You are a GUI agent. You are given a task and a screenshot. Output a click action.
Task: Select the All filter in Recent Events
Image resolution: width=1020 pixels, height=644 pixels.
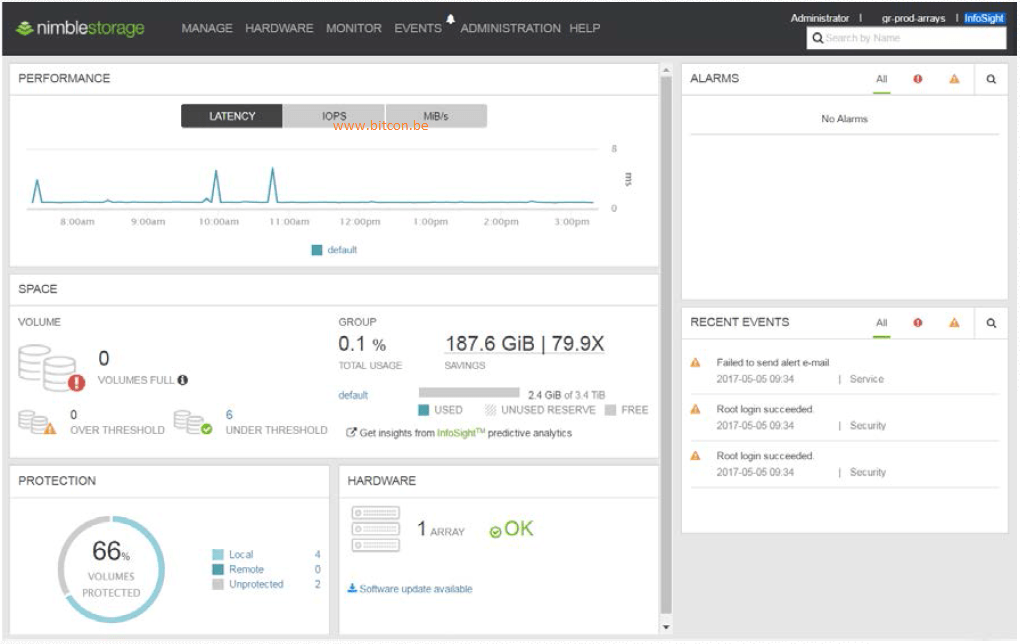tap(881, 323)
